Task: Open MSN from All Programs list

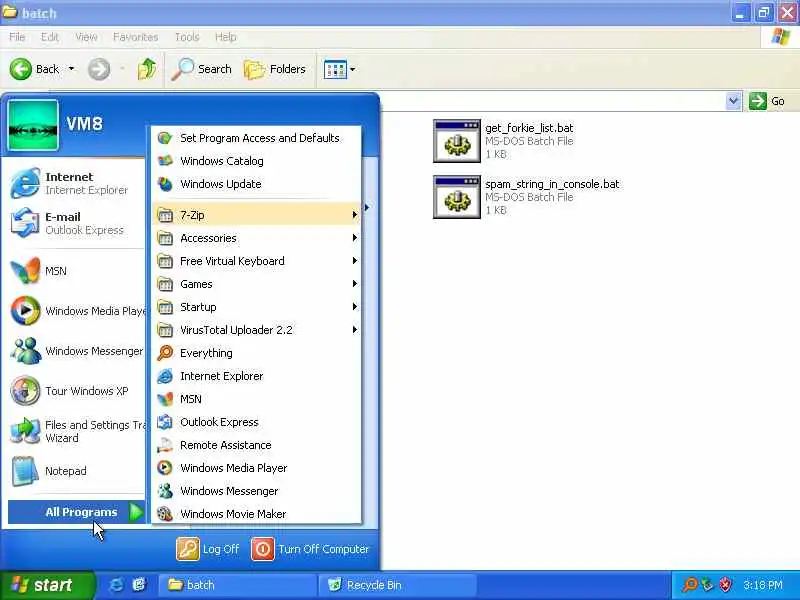Action: click(x=257, y=398)
